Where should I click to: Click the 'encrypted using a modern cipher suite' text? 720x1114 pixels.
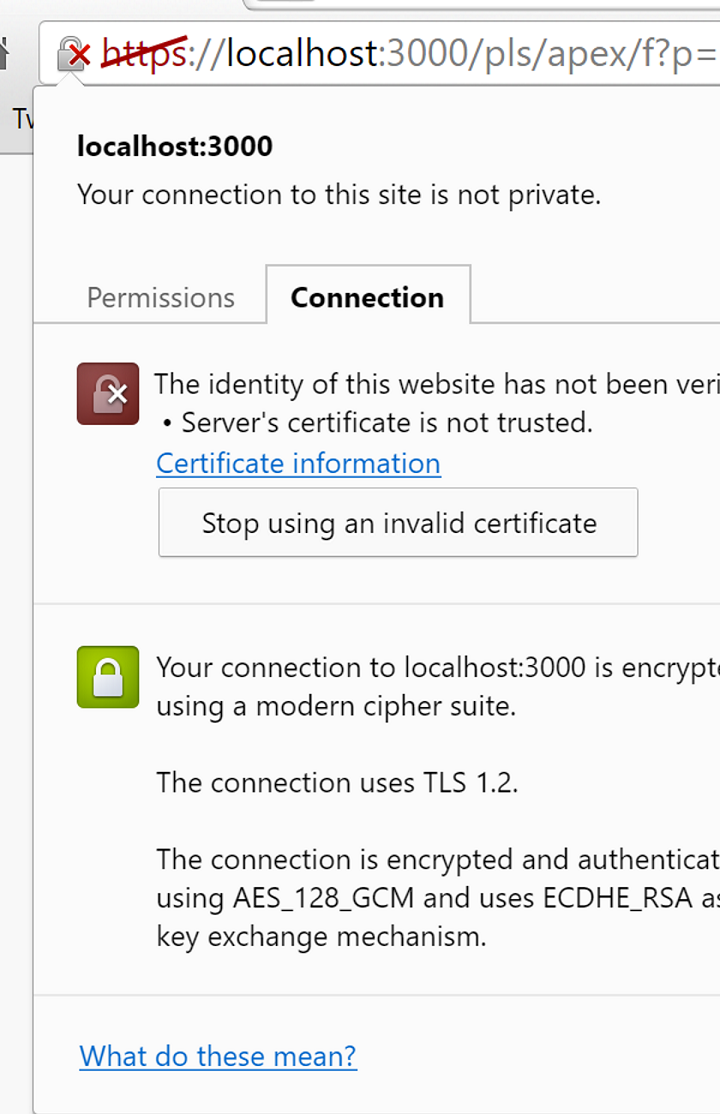click(x=438, y=686)
